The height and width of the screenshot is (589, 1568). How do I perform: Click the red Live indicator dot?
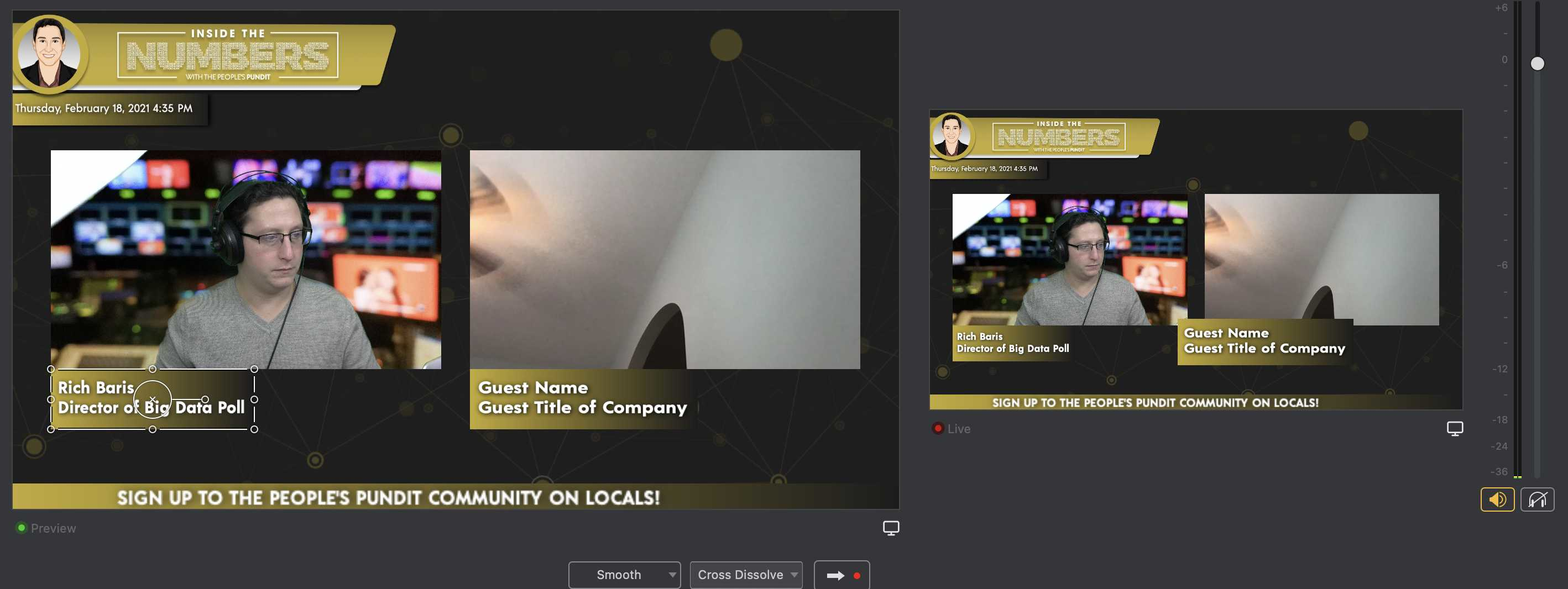pos(938,428)
